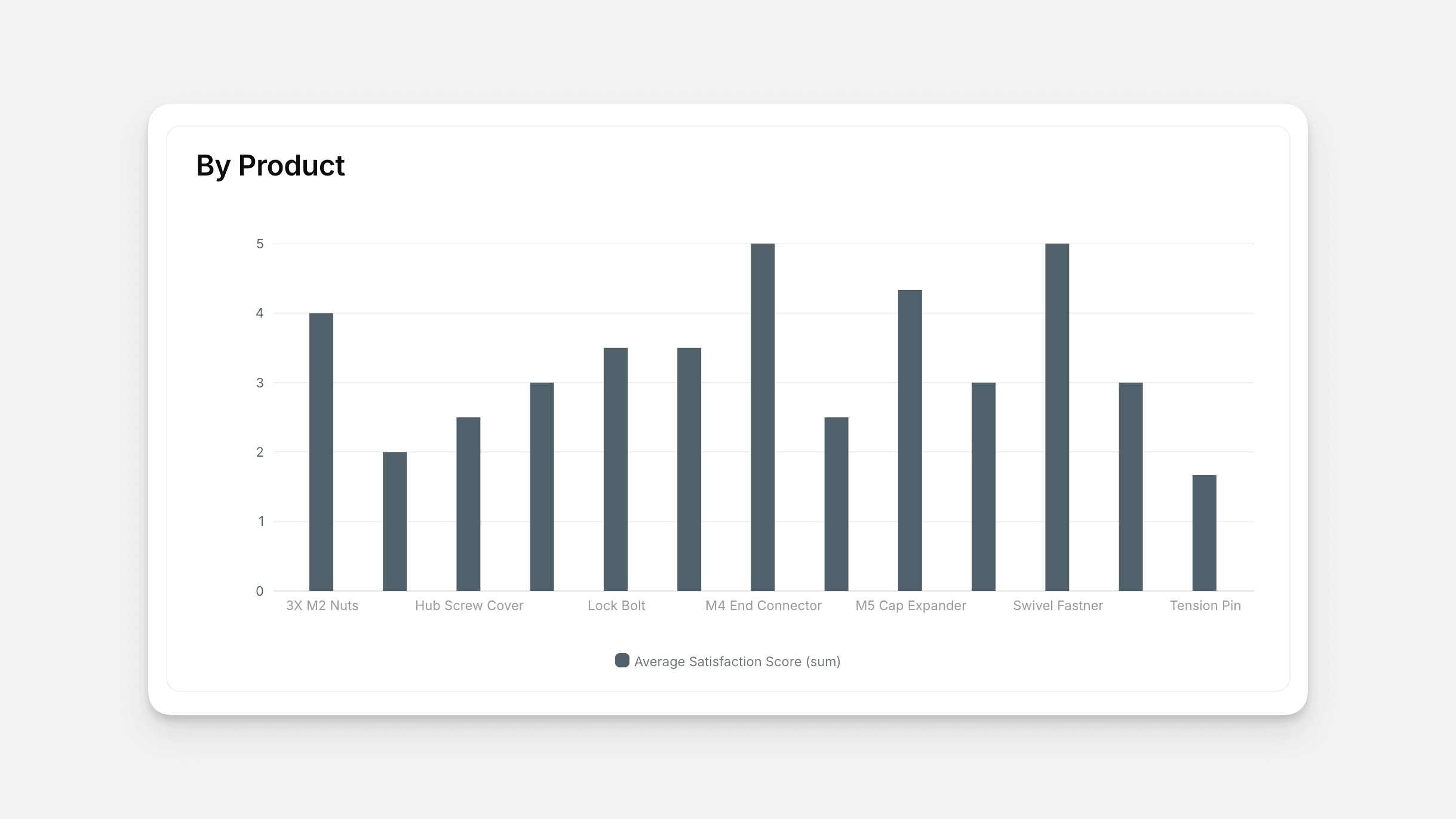Select the 3X M2 Nuts bar
The height and width of the screenshot is (819, 1456).
[x=321, y=452]
